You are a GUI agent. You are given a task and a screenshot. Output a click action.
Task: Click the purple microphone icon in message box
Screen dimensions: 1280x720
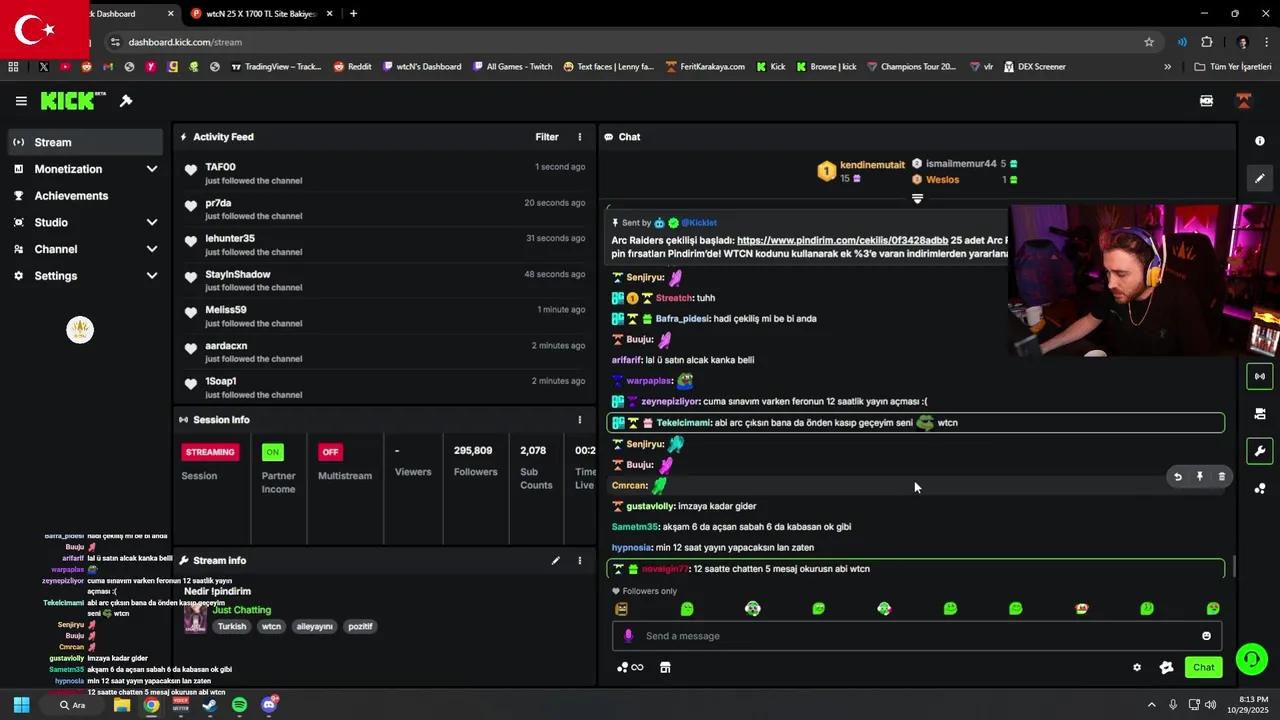(x=628, y=636)
